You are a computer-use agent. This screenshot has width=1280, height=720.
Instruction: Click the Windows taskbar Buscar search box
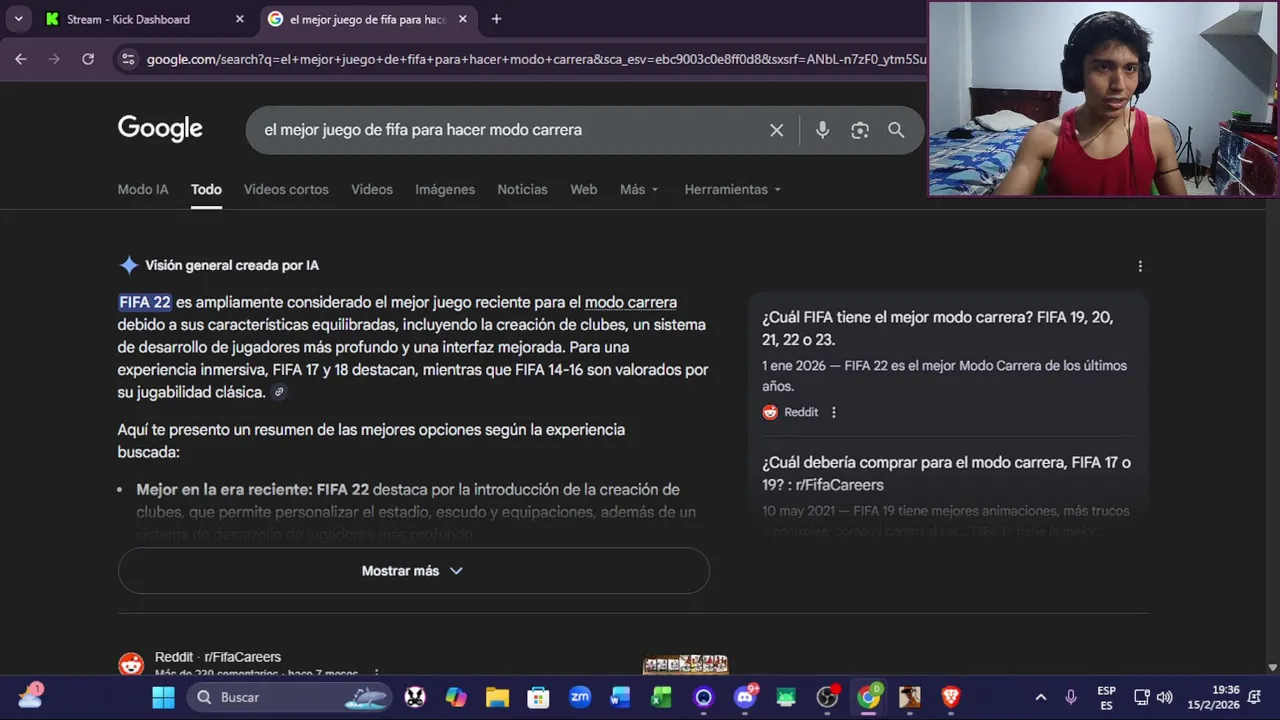[x=290, y=697]
